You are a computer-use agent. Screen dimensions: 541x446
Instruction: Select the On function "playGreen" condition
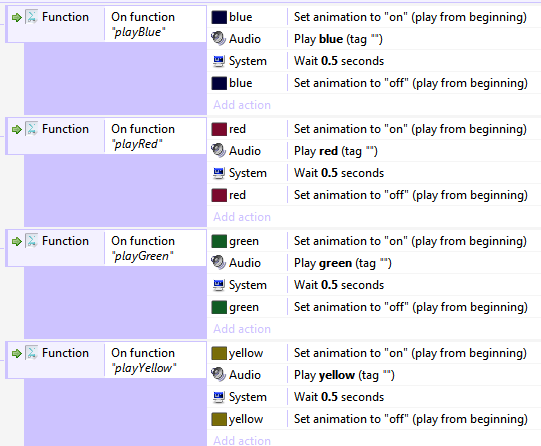(155, 248)
